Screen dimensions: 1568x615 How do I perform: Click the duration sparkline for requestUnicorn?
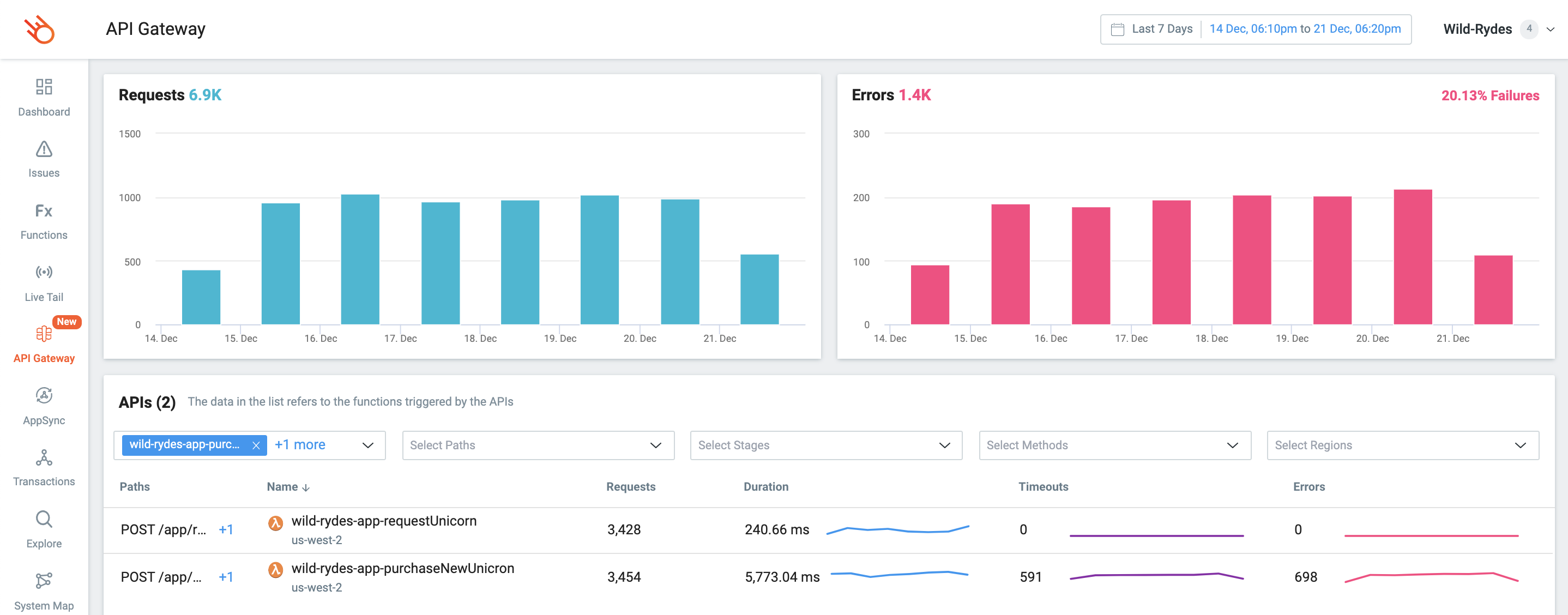[x=897, y=530]
